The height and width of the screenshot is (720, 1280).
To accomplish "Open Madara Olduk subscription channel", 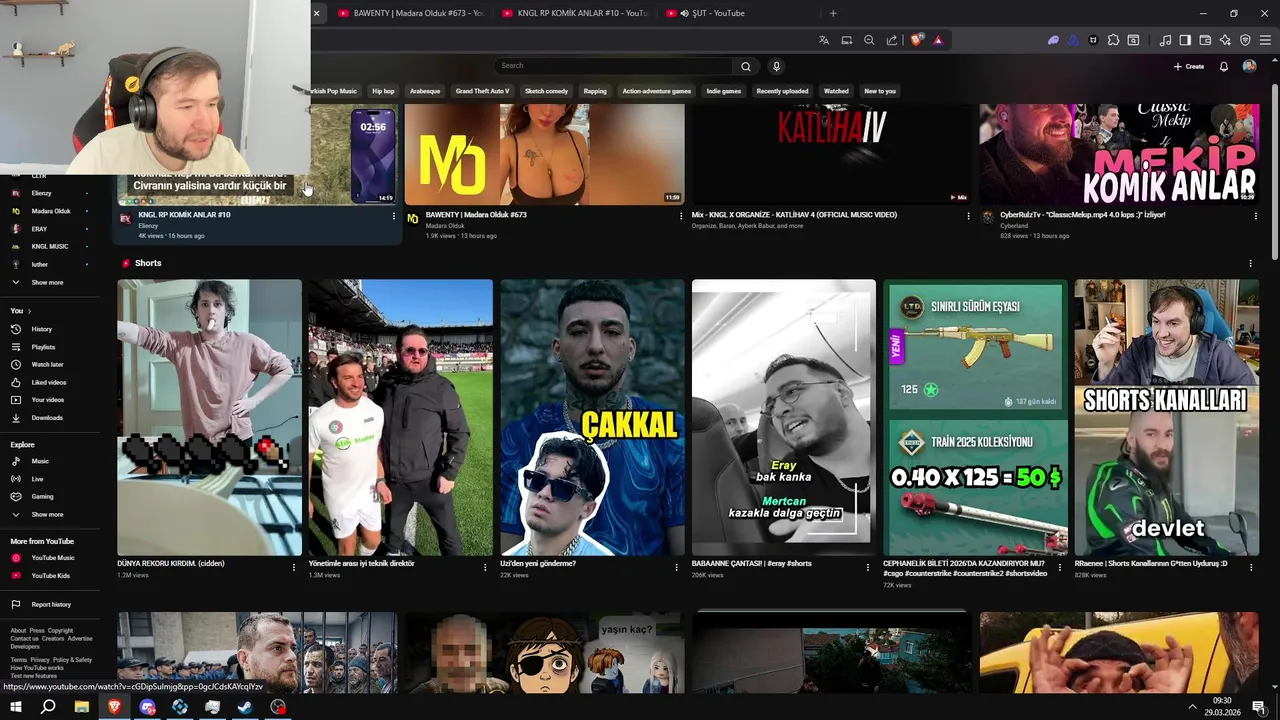I will tap(50, 211).
